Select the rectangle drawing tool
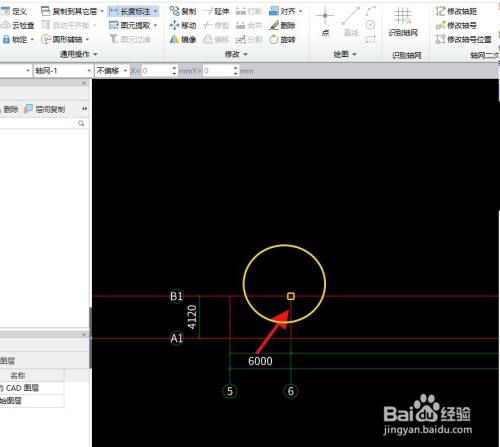 (370, 39)
